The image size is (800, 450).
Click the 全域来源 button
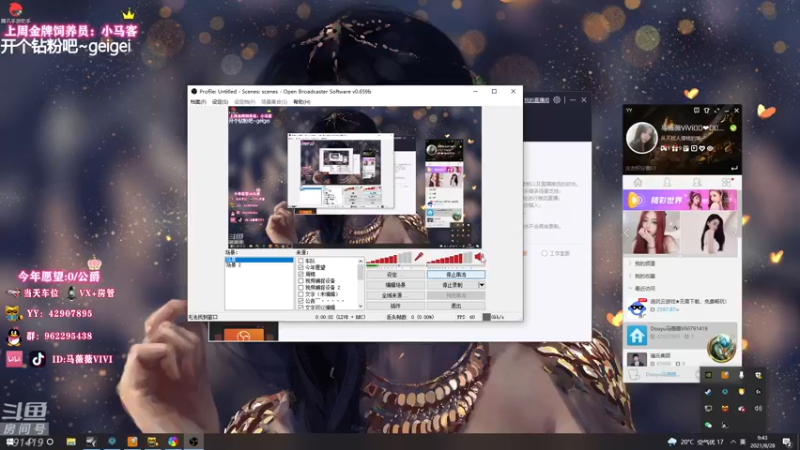click(395, 295)
